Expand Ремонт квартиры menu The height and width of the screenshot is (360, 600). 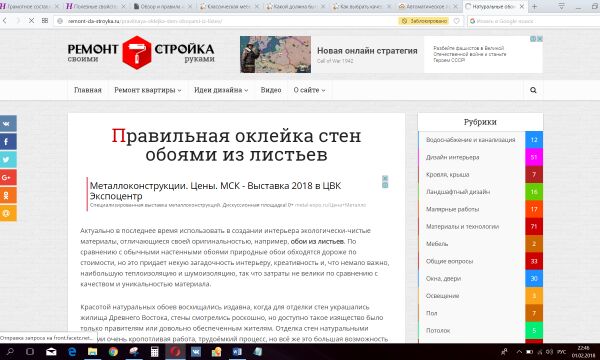148,90
